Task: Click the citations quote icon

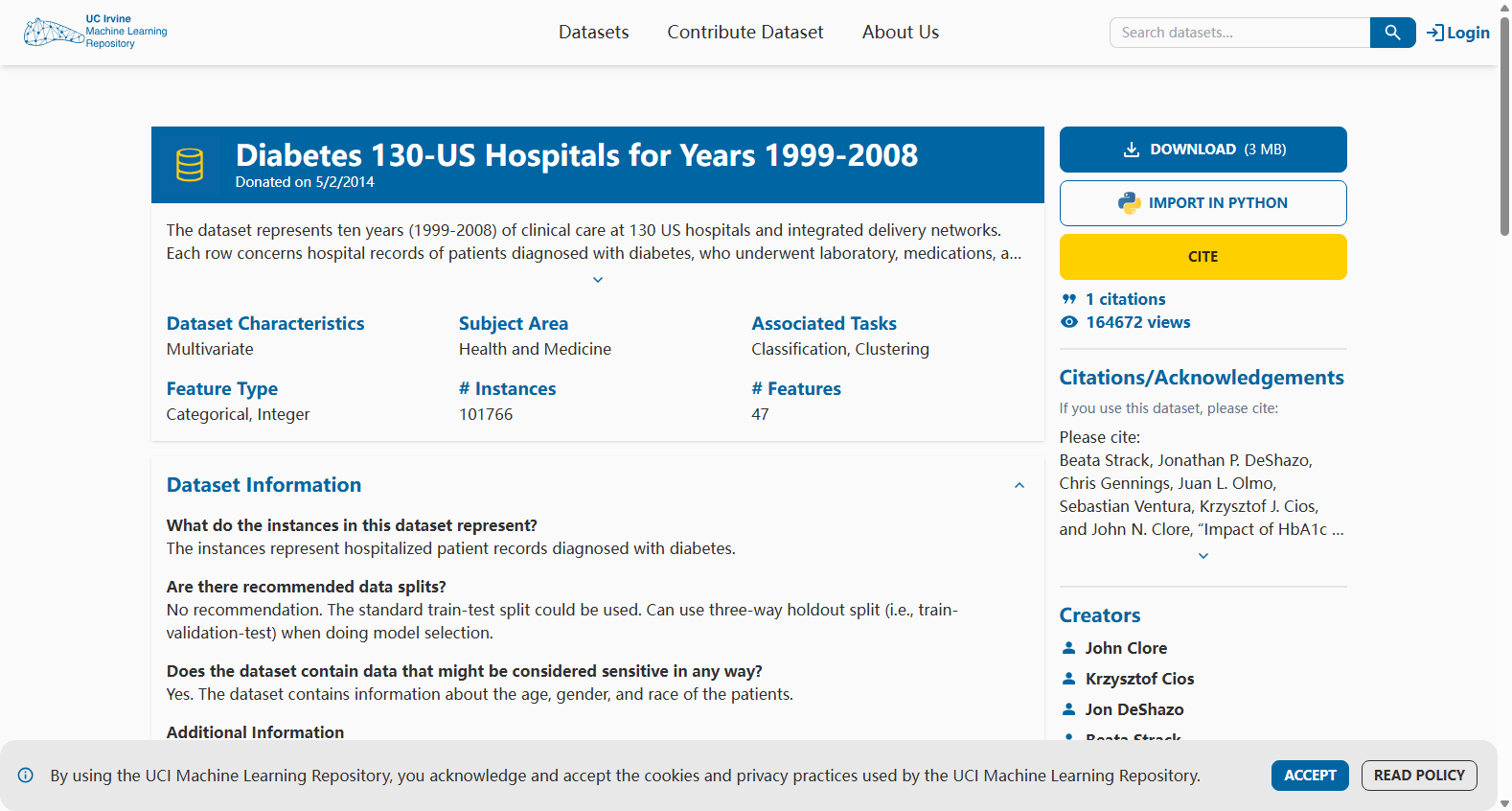Action: [x=1069, y=299]
